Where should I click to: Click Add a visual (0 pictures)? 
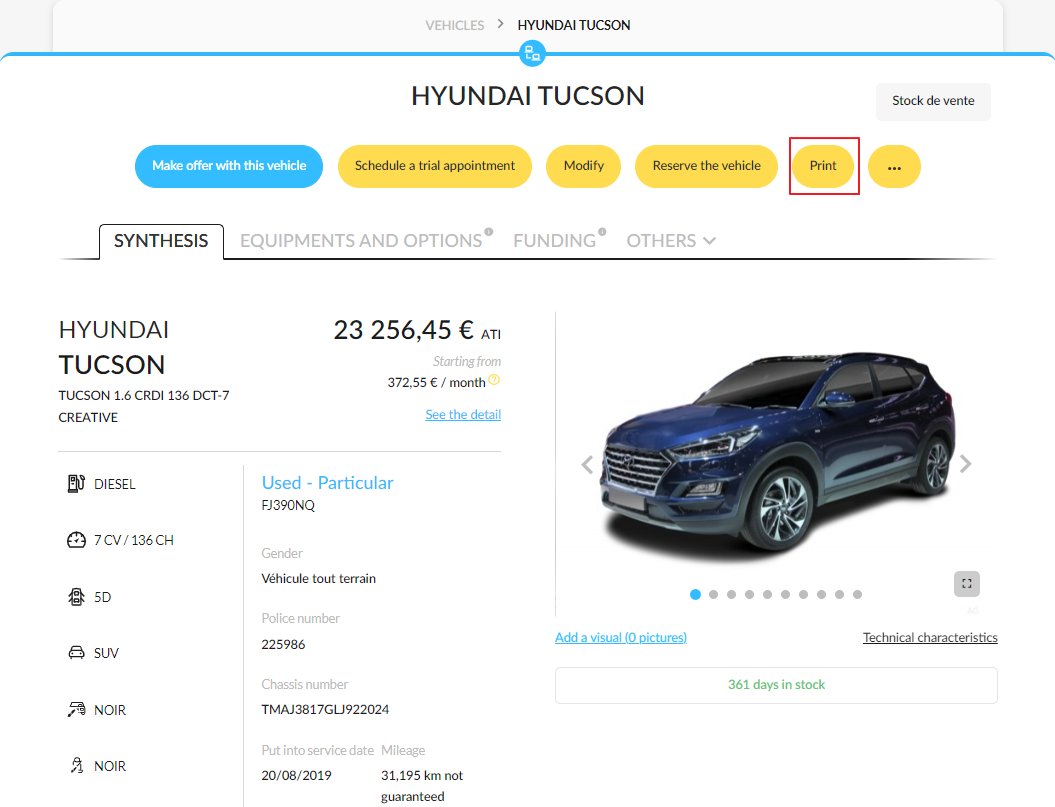pos(620,637)
